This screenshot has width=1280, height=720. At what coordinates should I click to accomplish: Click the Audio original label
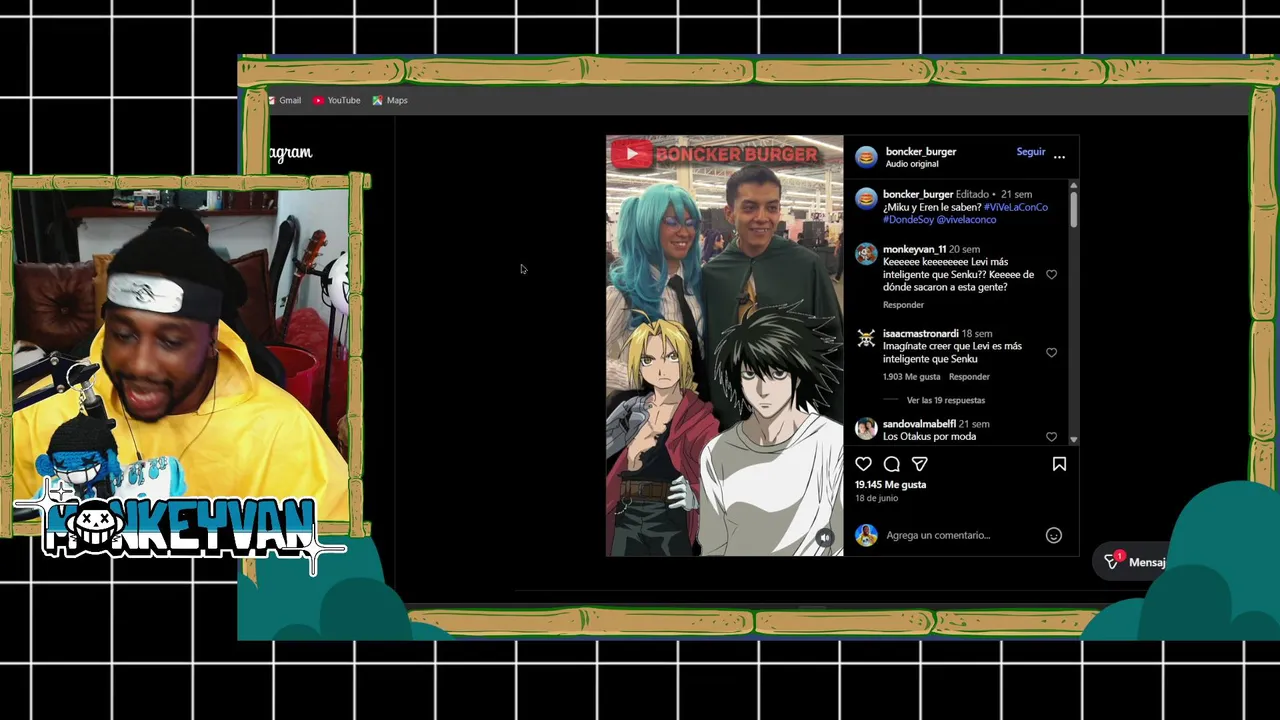click(x=911, y=164)
